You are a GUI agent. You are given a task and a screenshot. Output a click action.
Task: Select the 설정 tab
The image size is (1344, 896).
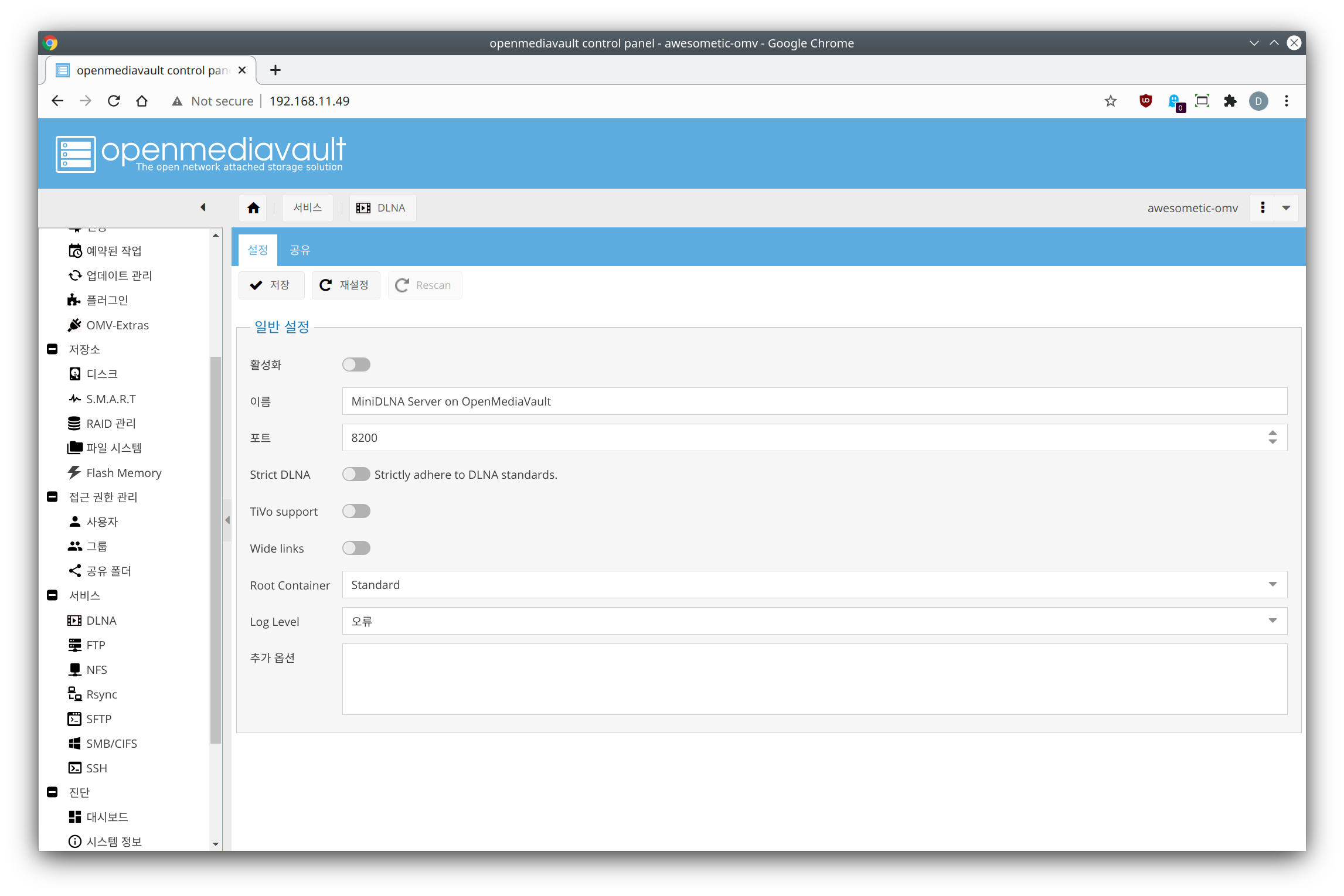[x=258, y=250]
